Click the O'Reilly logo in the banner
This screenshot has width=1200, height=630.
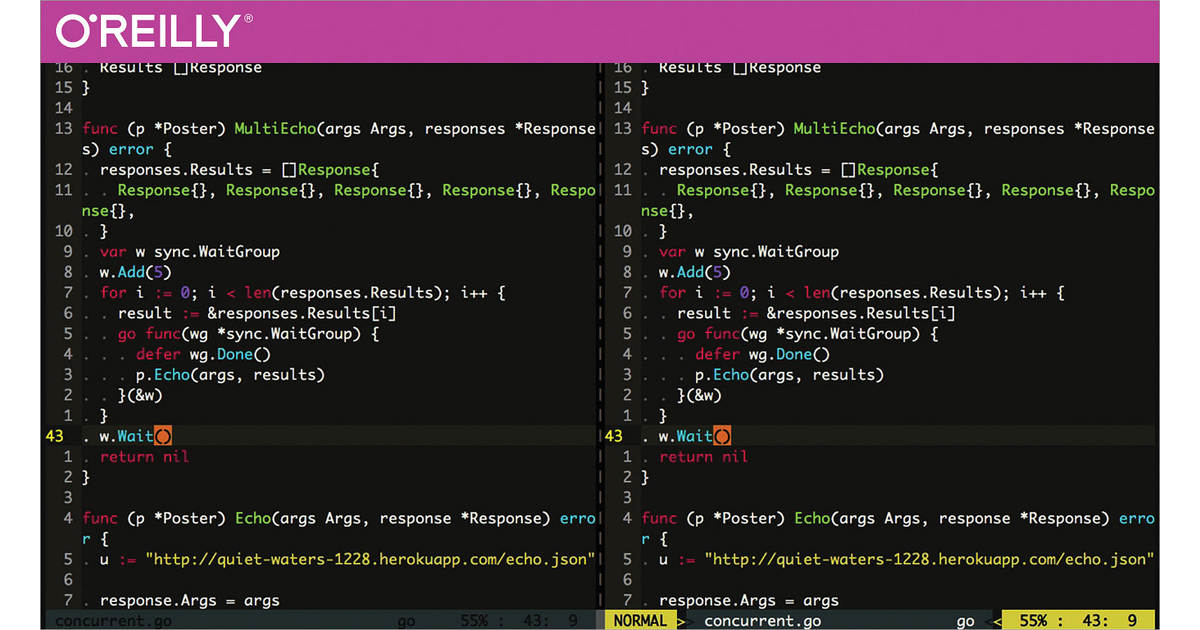tap(153, 30)
